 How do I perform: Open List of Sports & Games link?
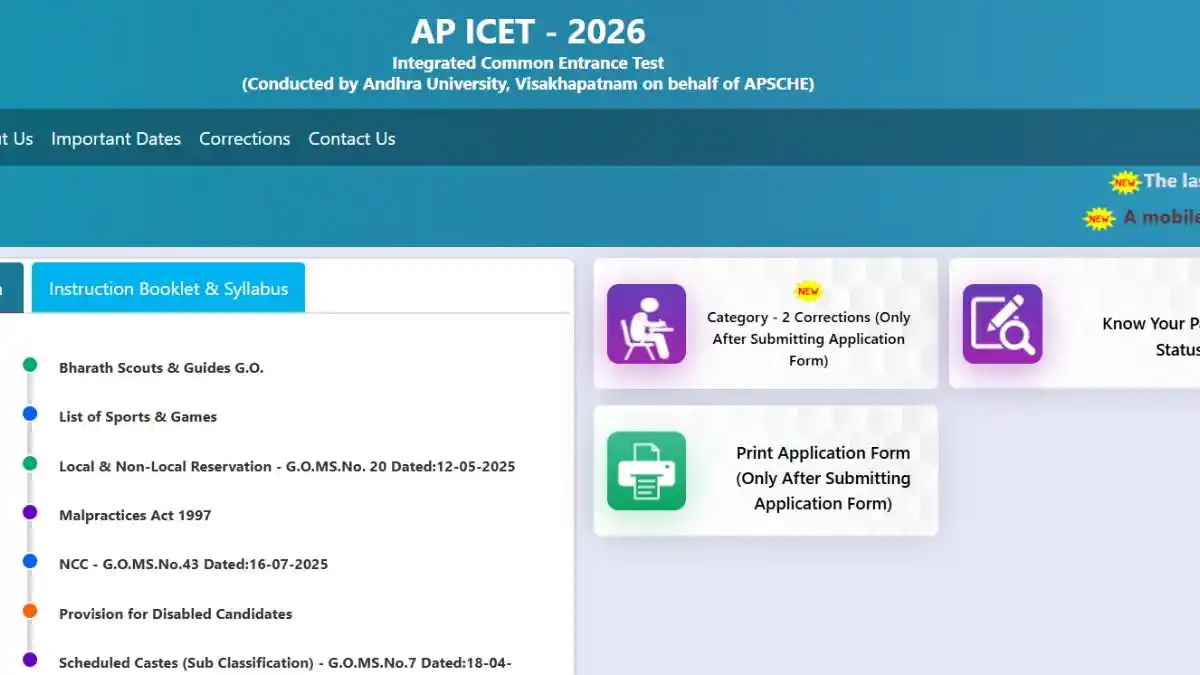pyautogui.click(x=138, y=417)
